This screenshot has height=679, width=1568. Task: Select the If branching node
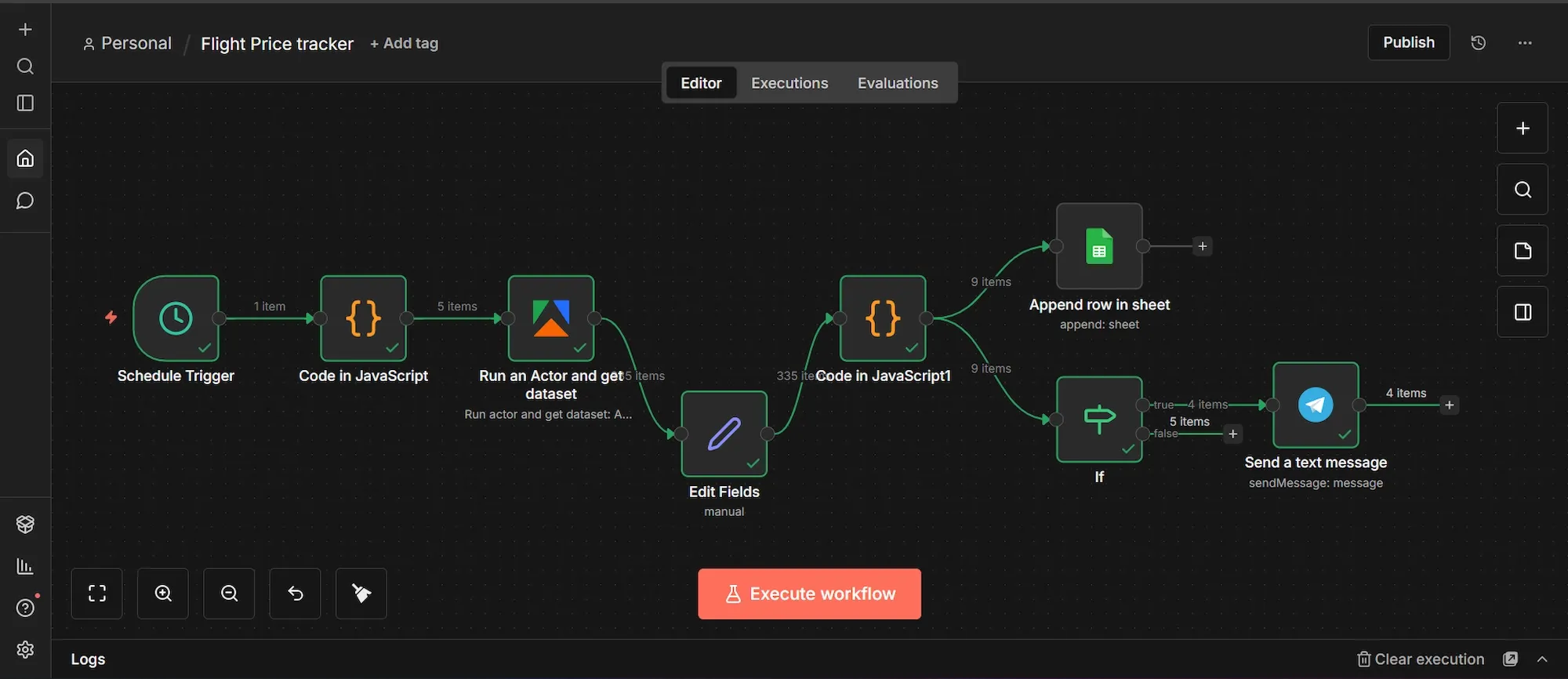coord(1099,419)
